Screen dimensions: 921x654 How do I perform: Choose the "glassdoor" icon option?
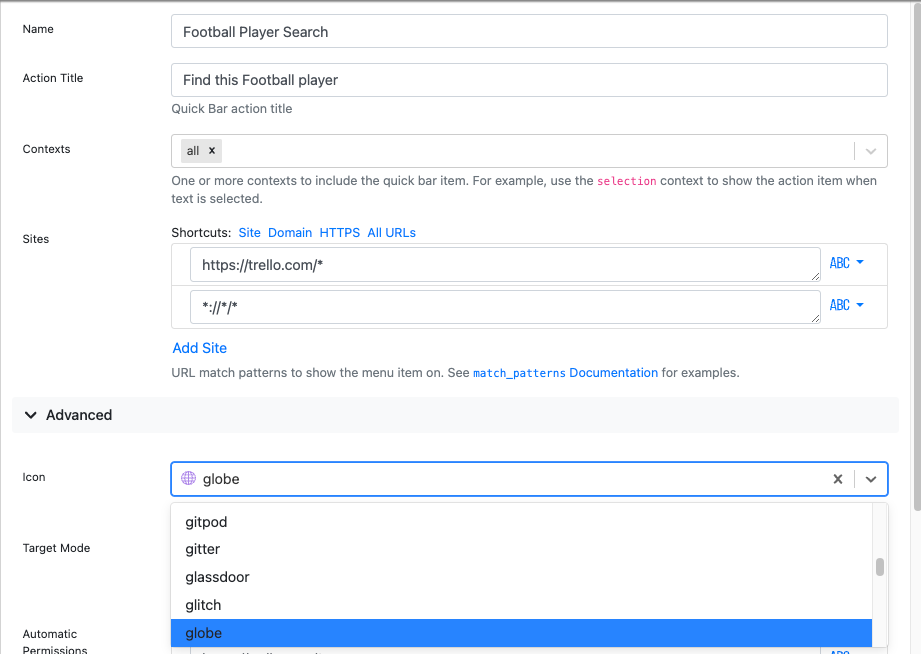click(x=217, y=577)
